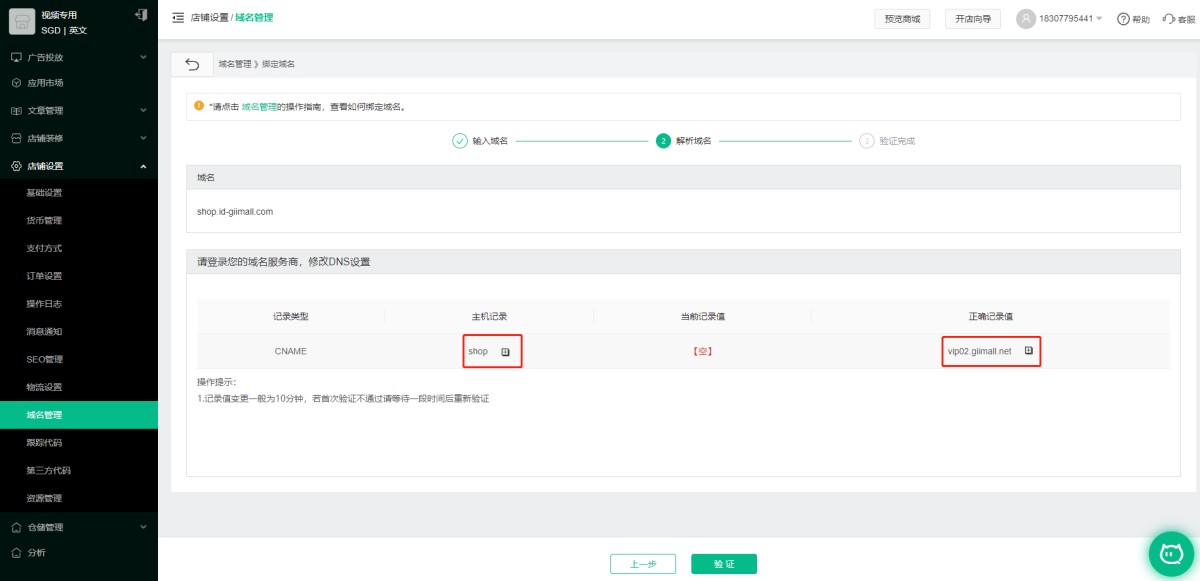The image size is (1200, 581).
Task: Click the 上一步 button
Action: pyautogui.click(x=643, y=564)
